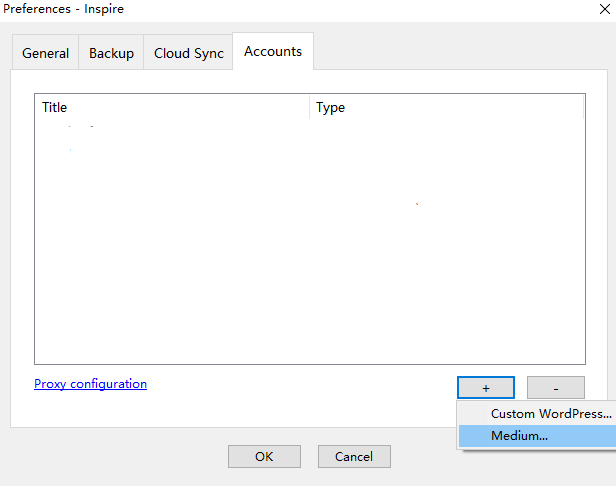616x486 pixels.
Task: Select the Accounts tab
Action: (273, 52)
